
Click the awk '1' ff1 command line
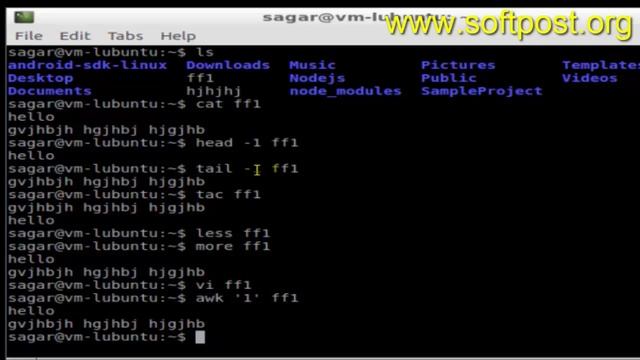coord(153,298)
